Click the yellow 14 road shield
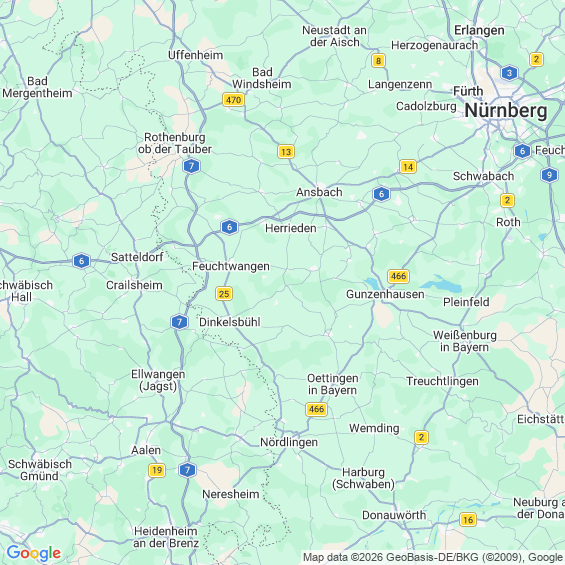The height and width of the screenshot is (565, 565). pos(408,167)
